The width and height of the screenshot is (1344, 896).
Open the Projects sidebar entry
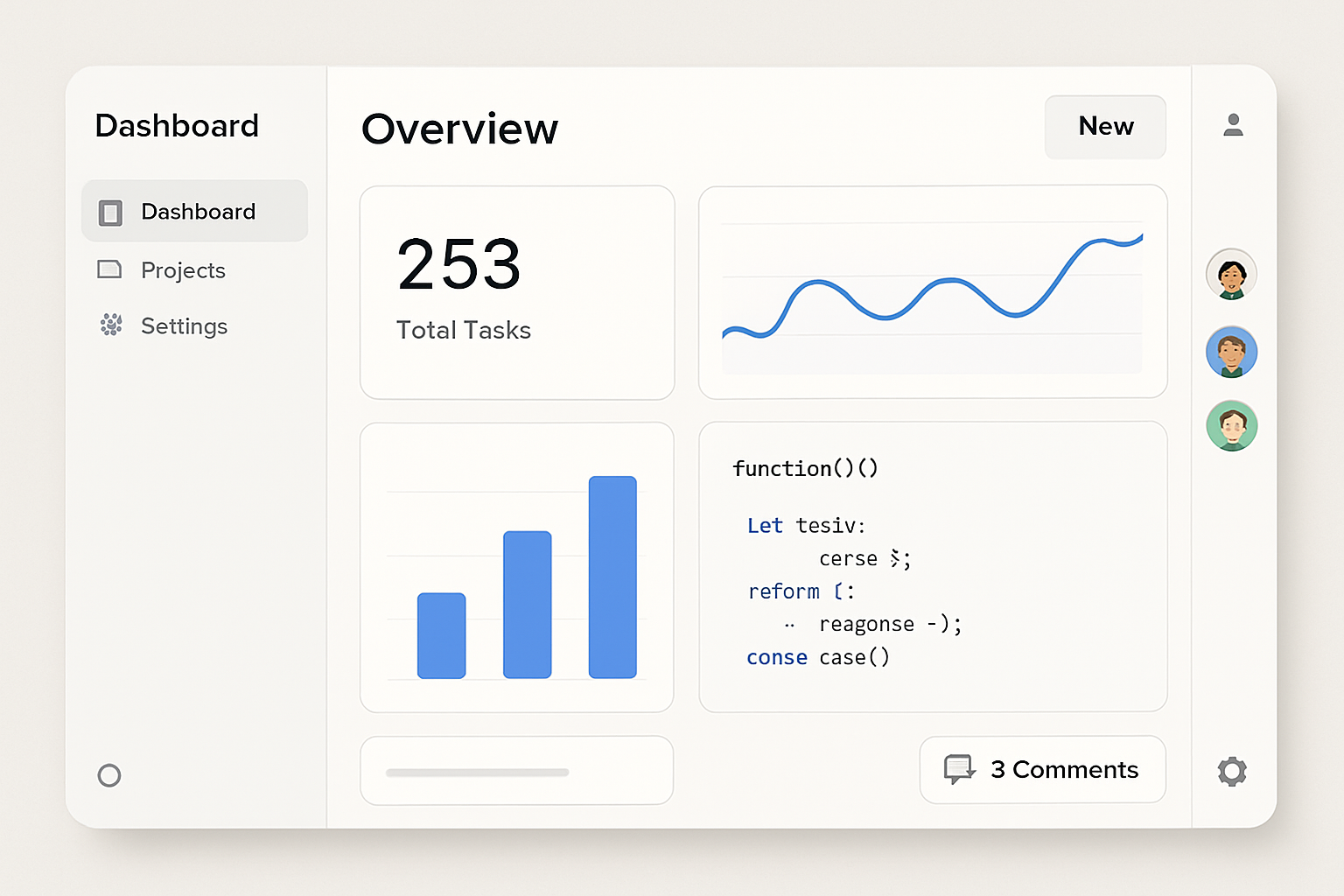pos(183,270)
